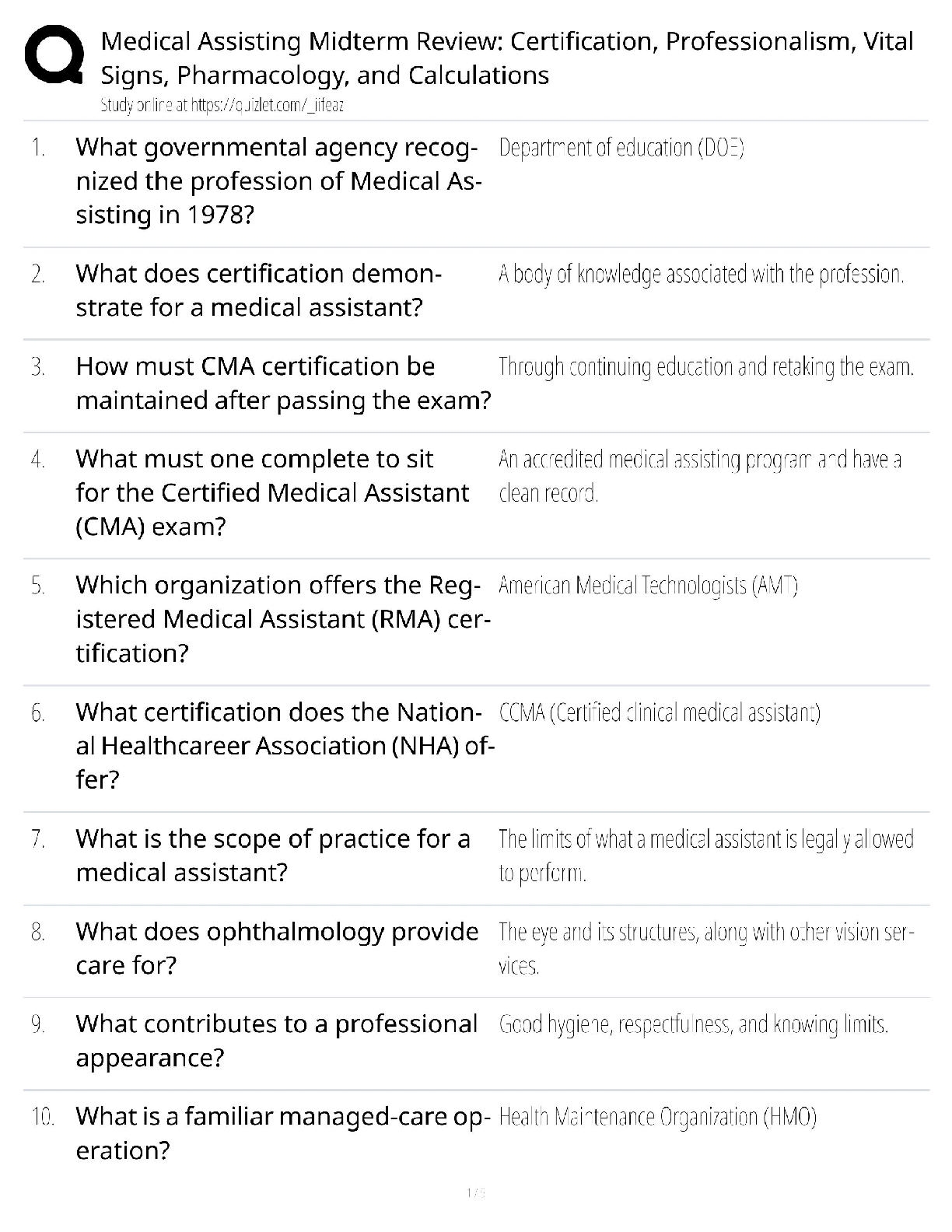Viewport: 952px width, 1232px height.
Task: Select question 3 on CMA certification maintenance
Action: click(x=283, y=383)
